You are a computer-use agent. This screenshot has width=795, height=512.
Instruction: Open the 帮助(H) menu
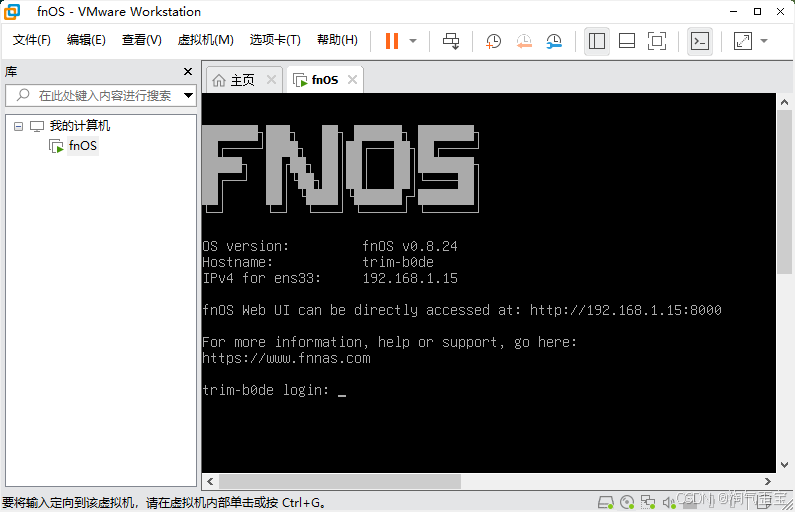(x=337, y=40)
